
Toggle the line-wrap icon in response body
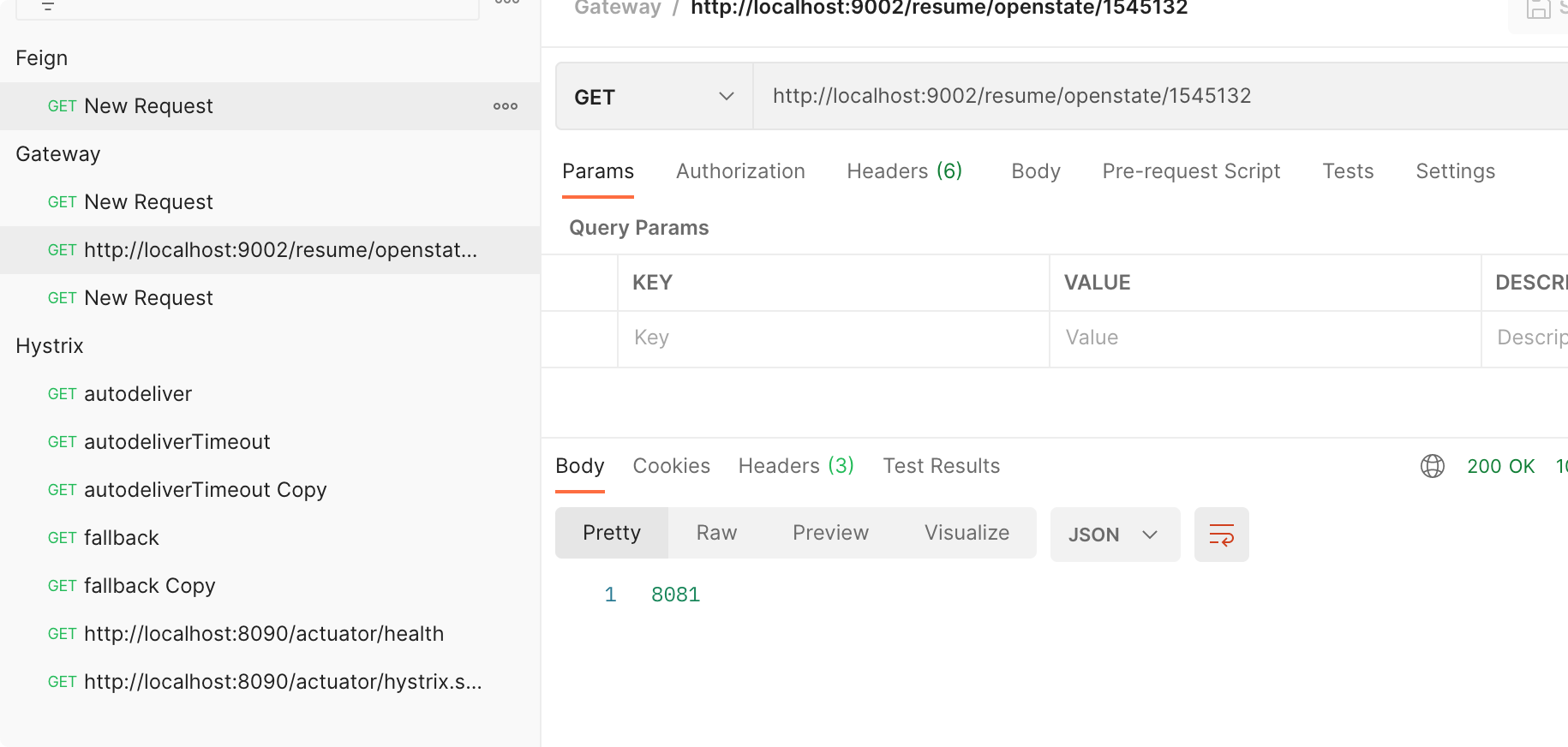[x=1221, y=535]
